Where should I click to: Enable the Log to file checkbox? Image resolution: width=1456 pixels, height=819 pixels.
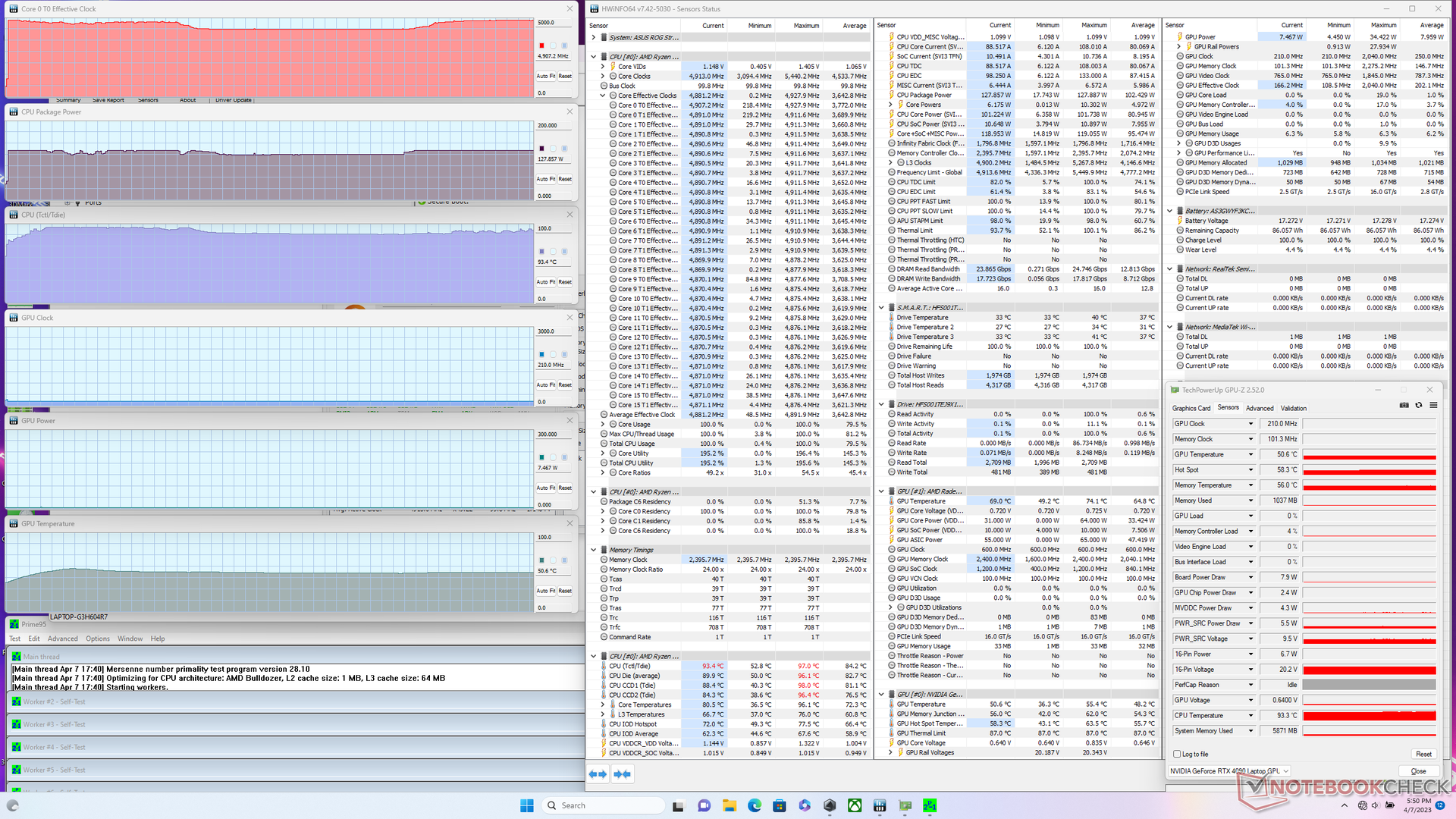coord(1177,754)
